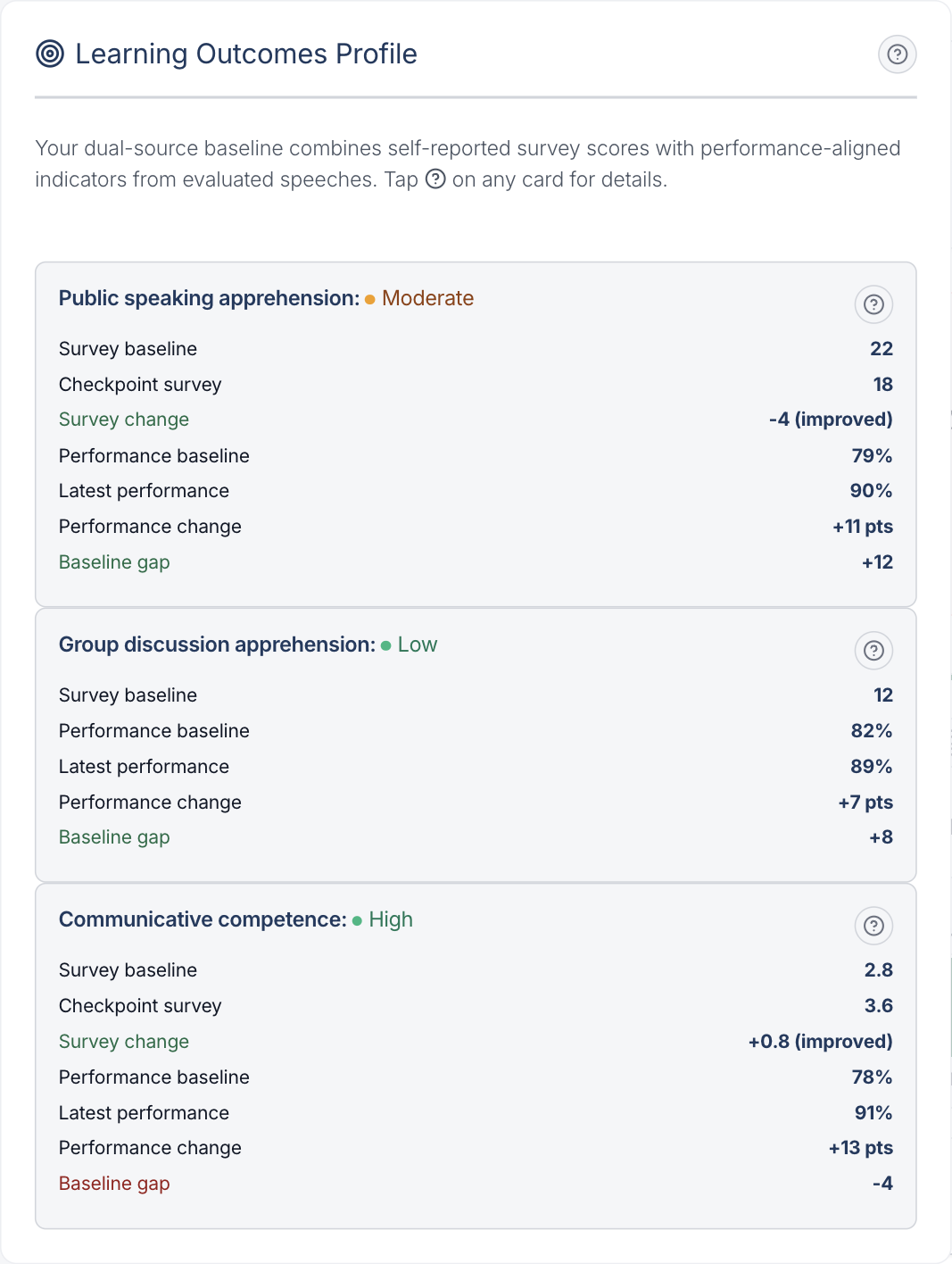Click Baseline gap in group discussion card
The width and height of the screenshot is (952, 1264).
tap(114, 837)
